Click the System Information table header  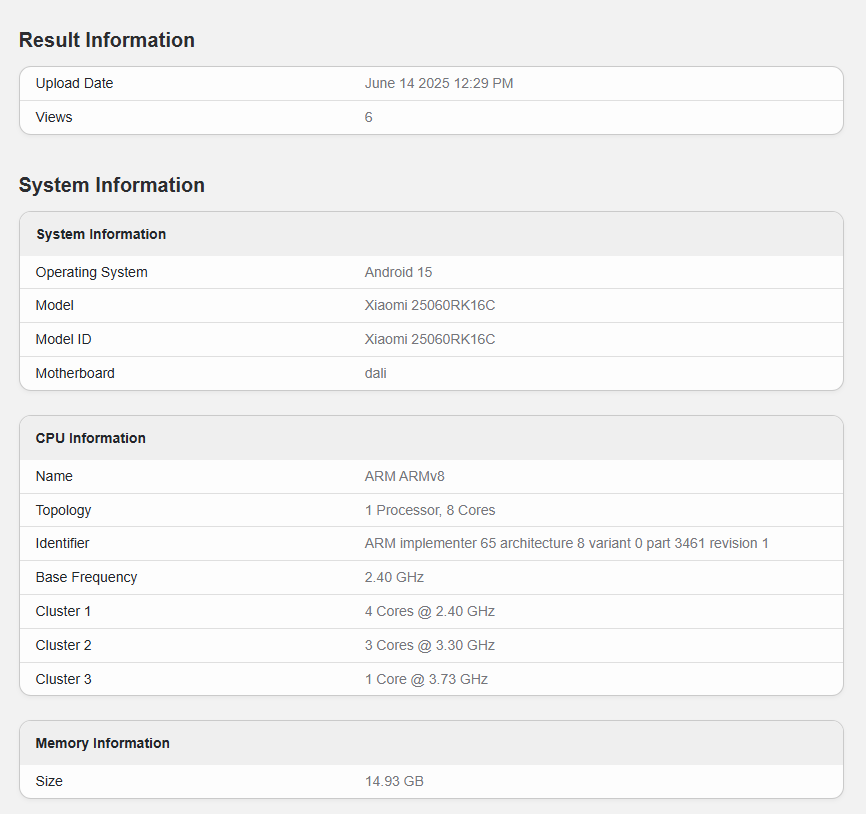pyautogui.click(x=101, y=234)
